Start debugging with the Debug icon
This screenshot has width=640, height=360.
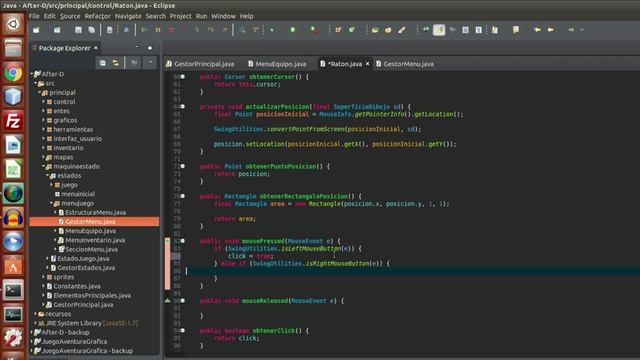click(272, 30)
